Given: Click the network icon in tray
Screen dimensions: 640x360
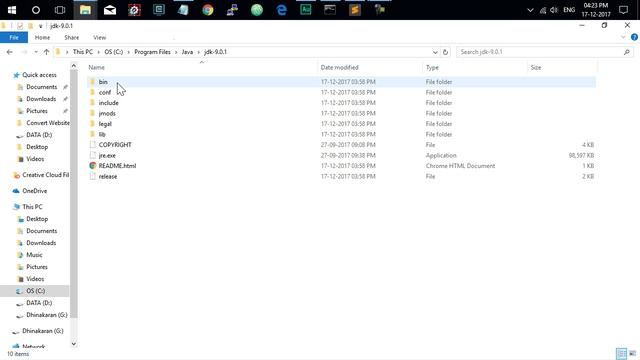Looking at the screenshot, I should tap(542, 10).
